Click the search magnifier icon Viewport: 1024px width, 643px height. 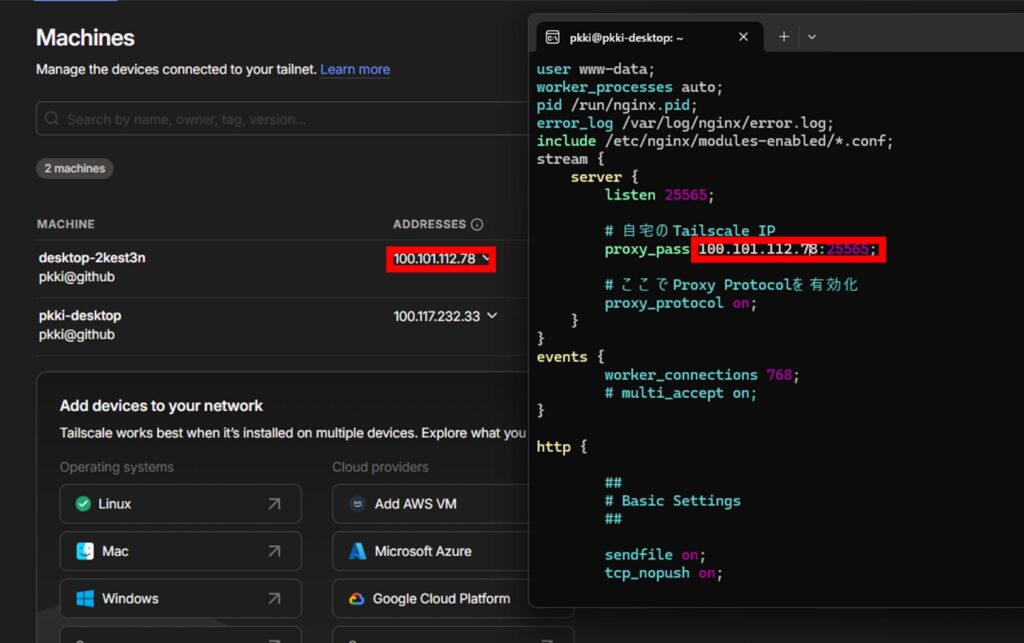point(51,118)
